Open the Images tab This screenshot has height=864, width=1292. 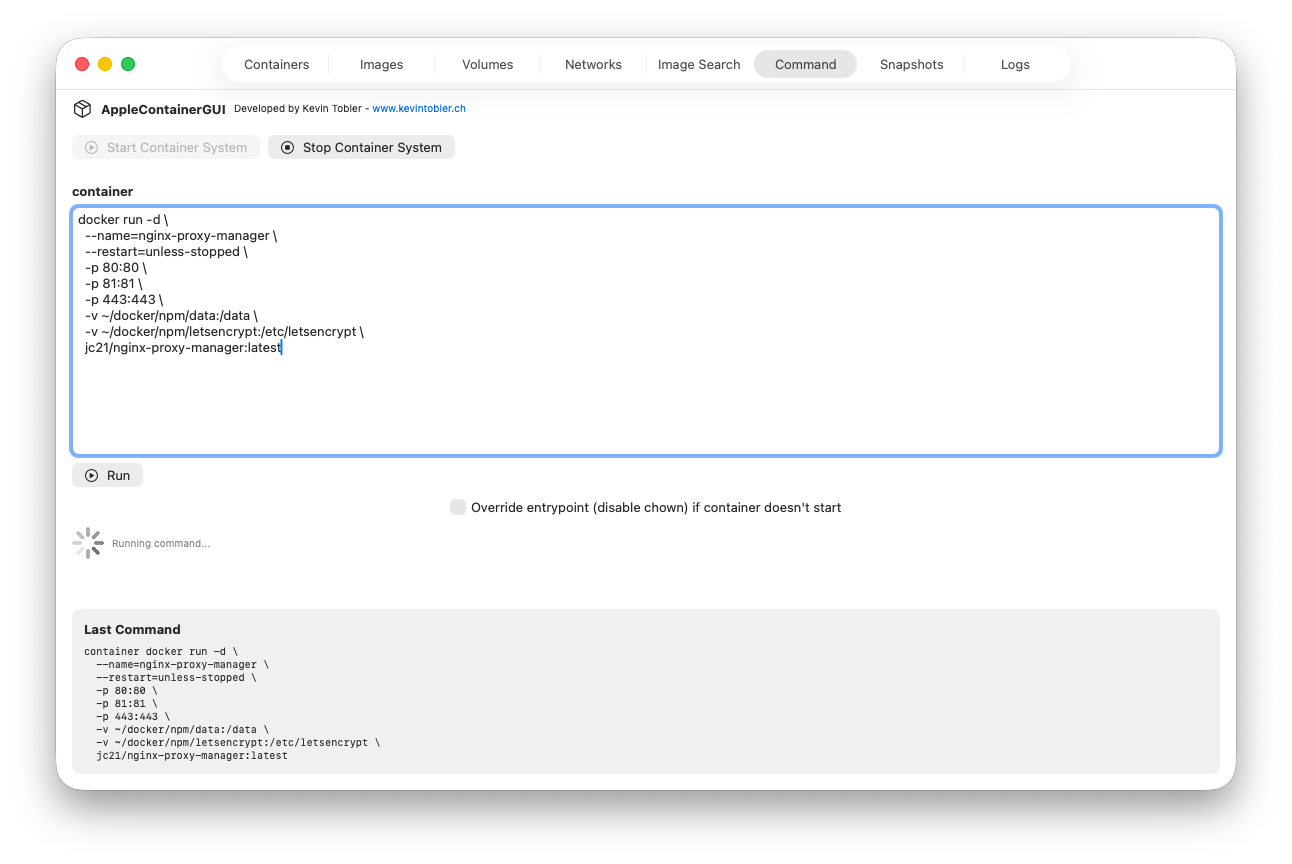(381, 63)
